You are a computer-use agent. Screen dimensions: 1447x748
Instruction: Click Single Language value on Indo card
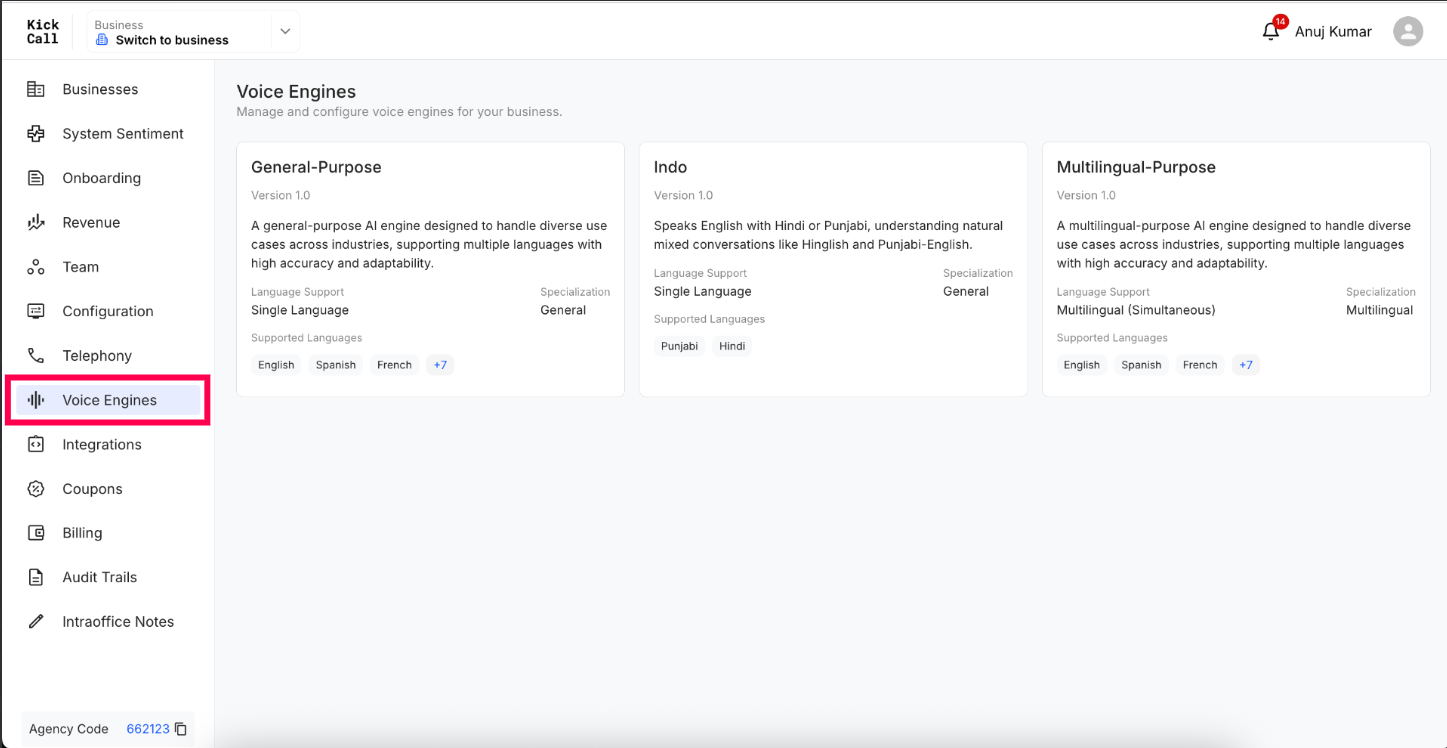tap(703, 291)
